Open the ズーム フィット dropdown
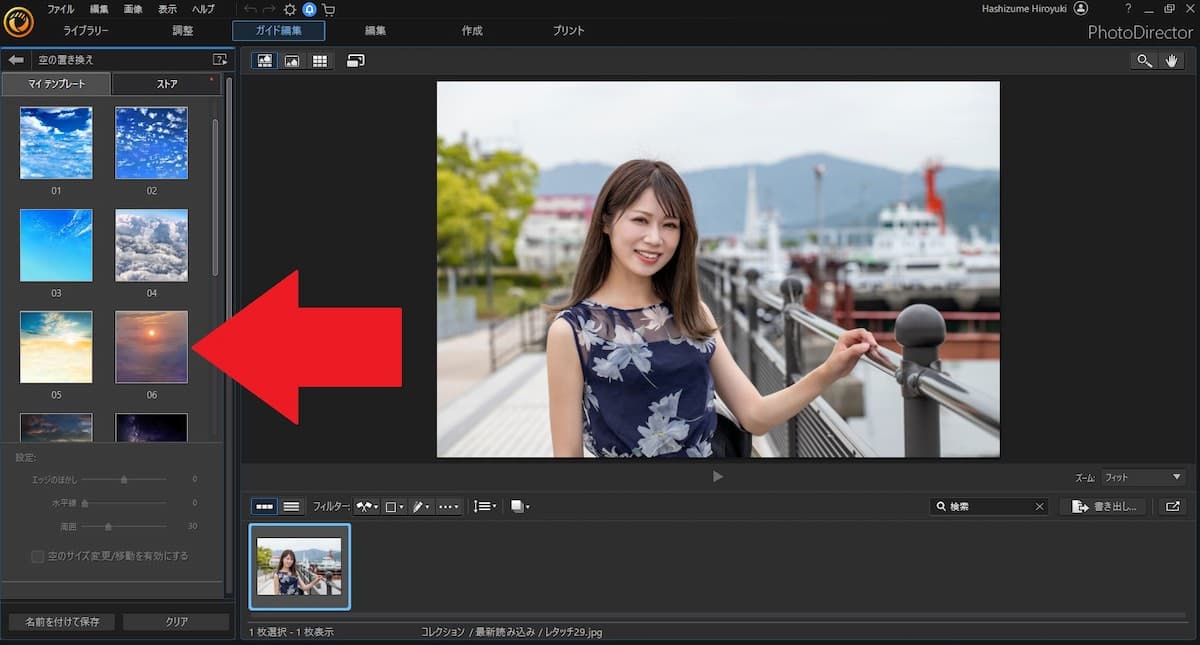1200x645 pixels. click(x=1142, y=477)
